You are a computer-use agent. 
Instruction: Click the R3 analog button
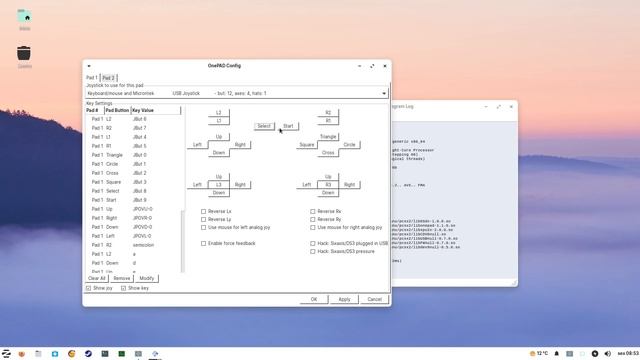pos(328,185)
